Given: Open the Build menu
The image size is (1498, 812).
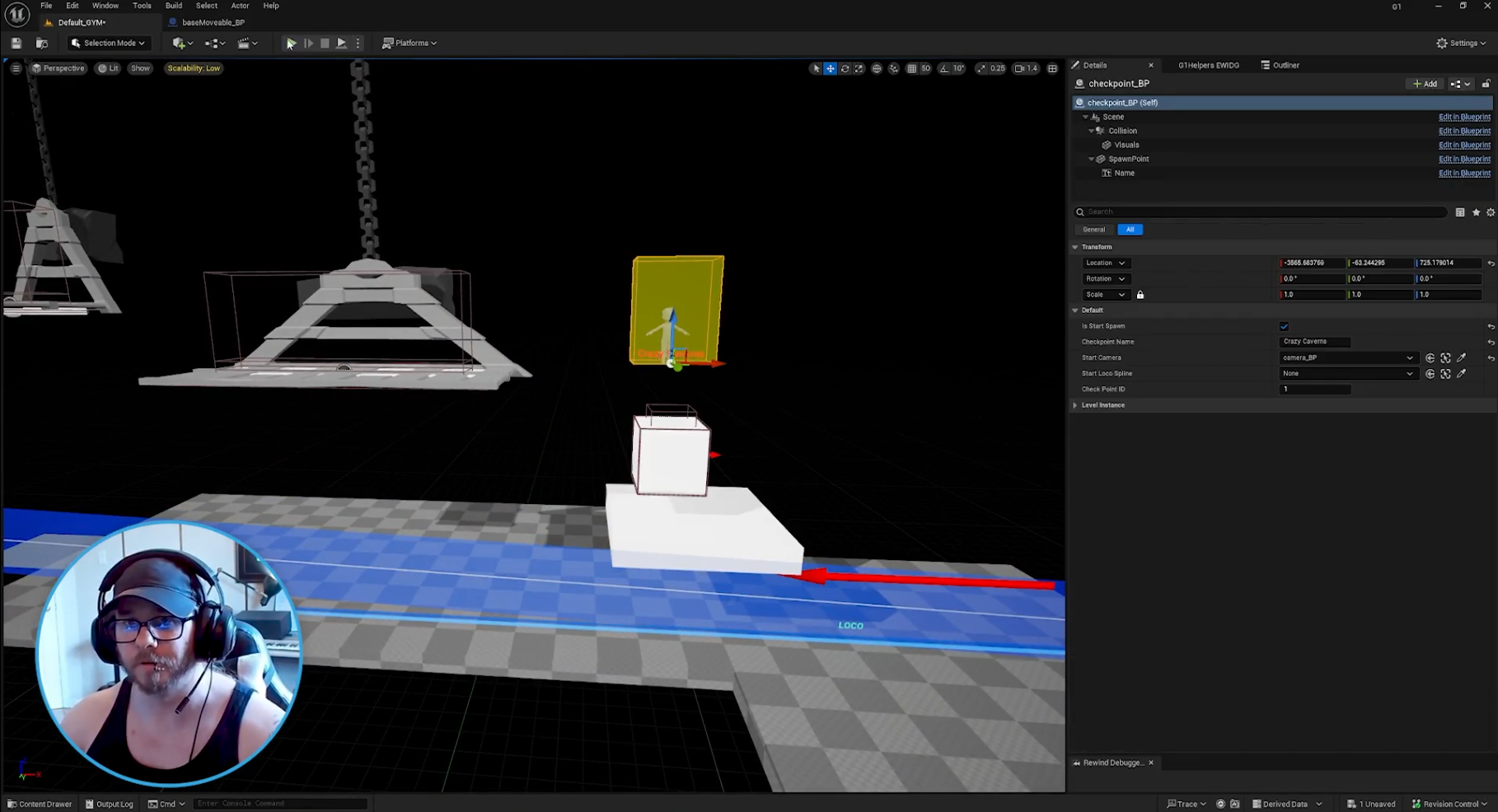Looking at the screenshot, I should pyautogui.click(x=173, y=6).
